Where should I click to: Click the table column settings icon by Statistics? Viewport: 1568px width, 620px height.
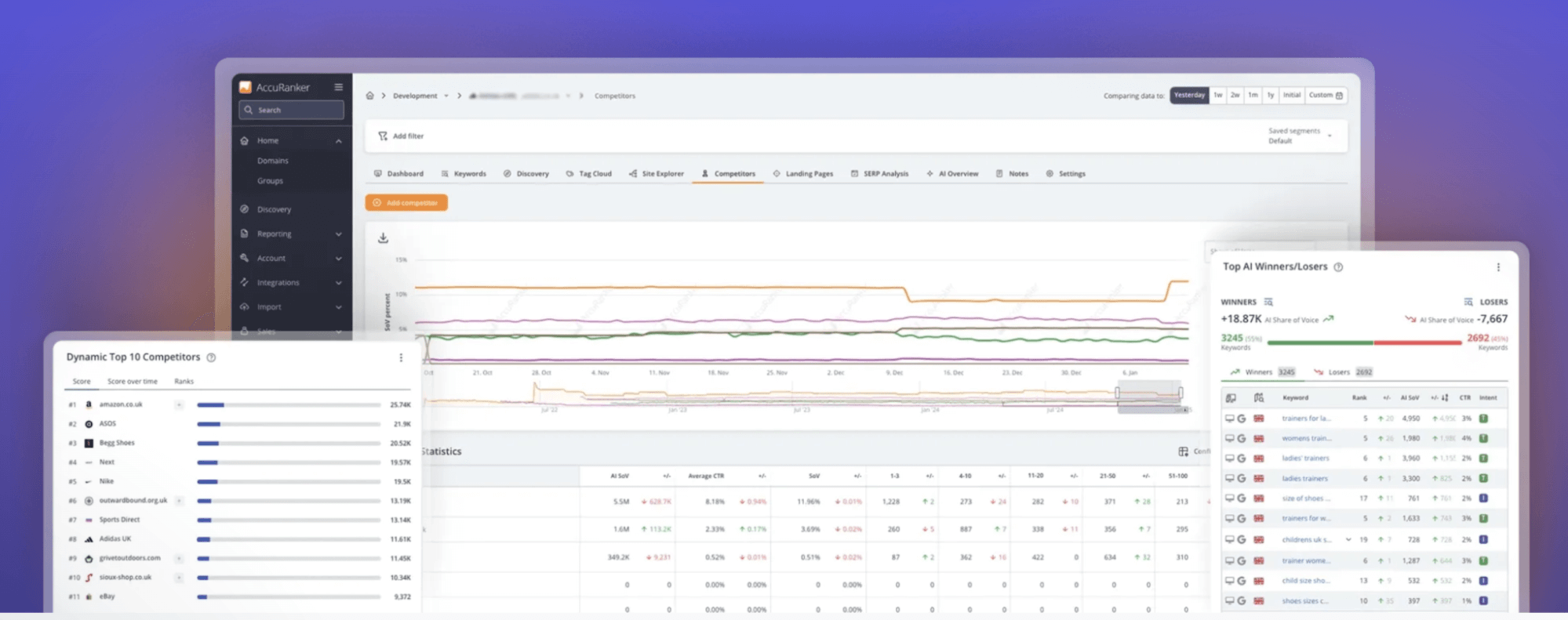[x=1183, y=451]
